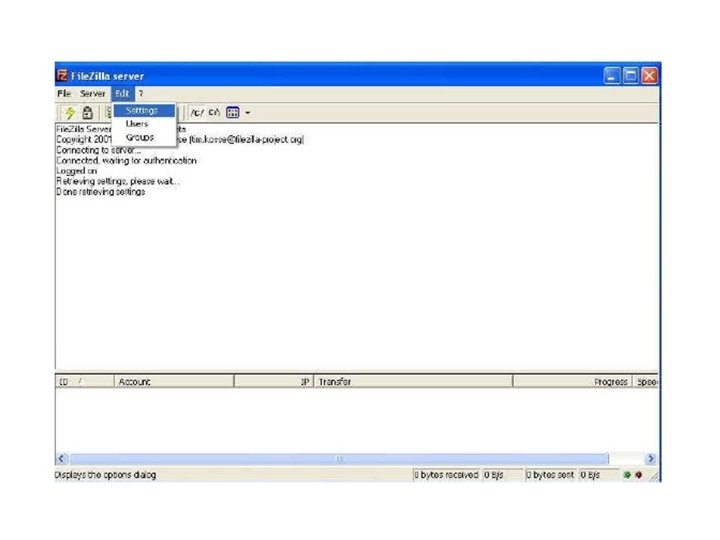Image resolution: width=720 pixels, height=540 pixels.
Task: Click the window resize grip corner
Action: (x=654, y=477)
